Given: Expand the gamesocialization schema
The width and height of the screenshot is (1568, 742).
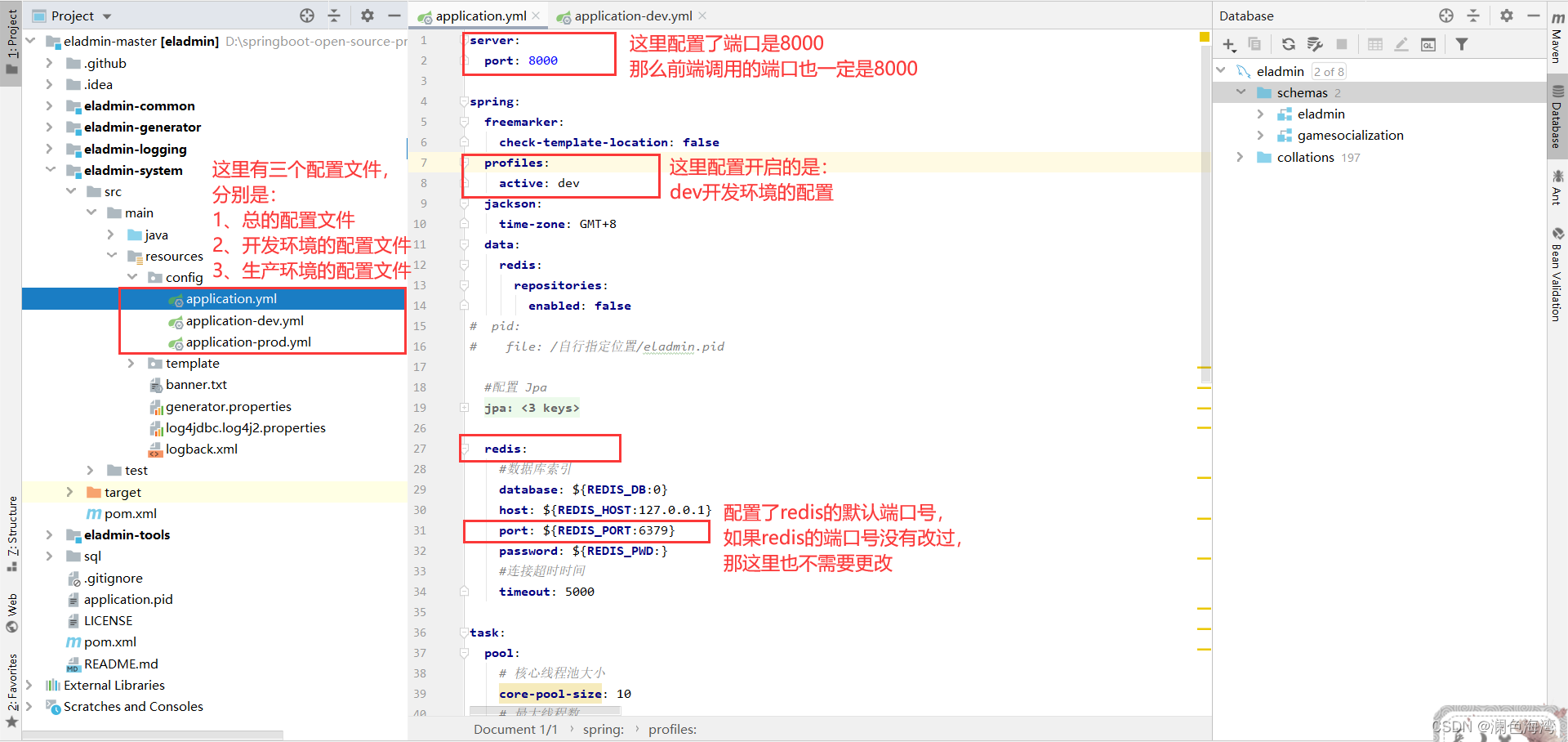Looking at the screenshot, I should click(x=1260, y=135).
